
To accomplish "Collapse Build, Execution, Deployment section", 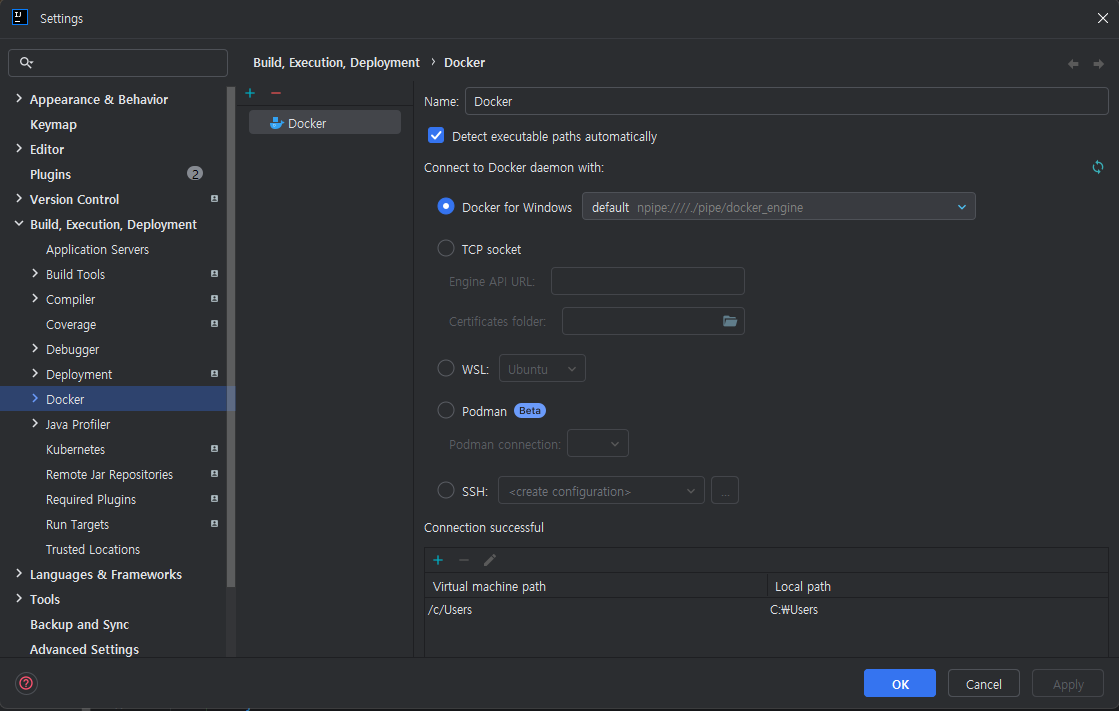I will 19,223.
